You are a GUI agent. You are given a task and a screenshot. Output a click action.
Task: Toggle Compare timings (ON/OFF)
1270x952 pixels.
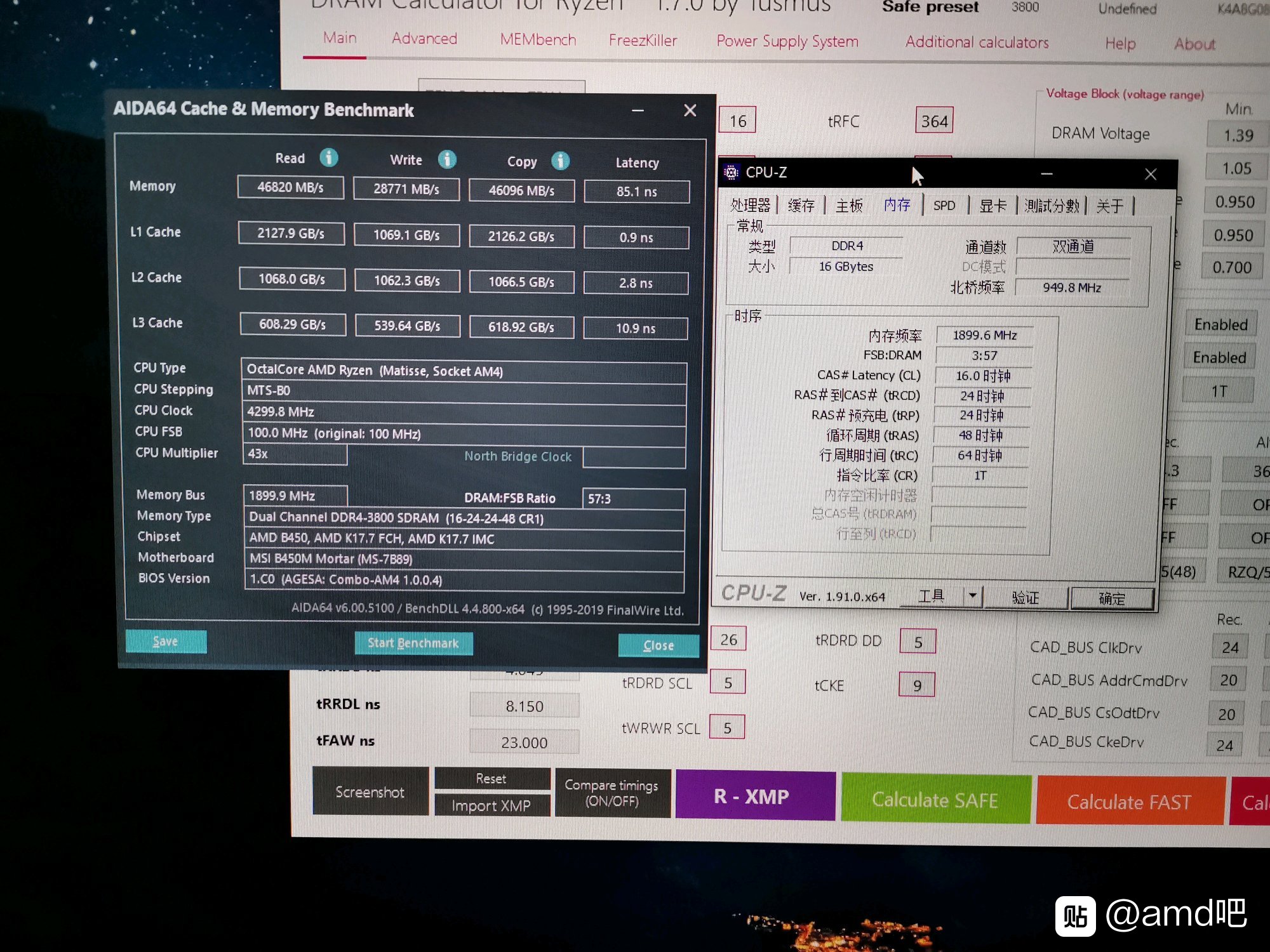tap(612, 793)
